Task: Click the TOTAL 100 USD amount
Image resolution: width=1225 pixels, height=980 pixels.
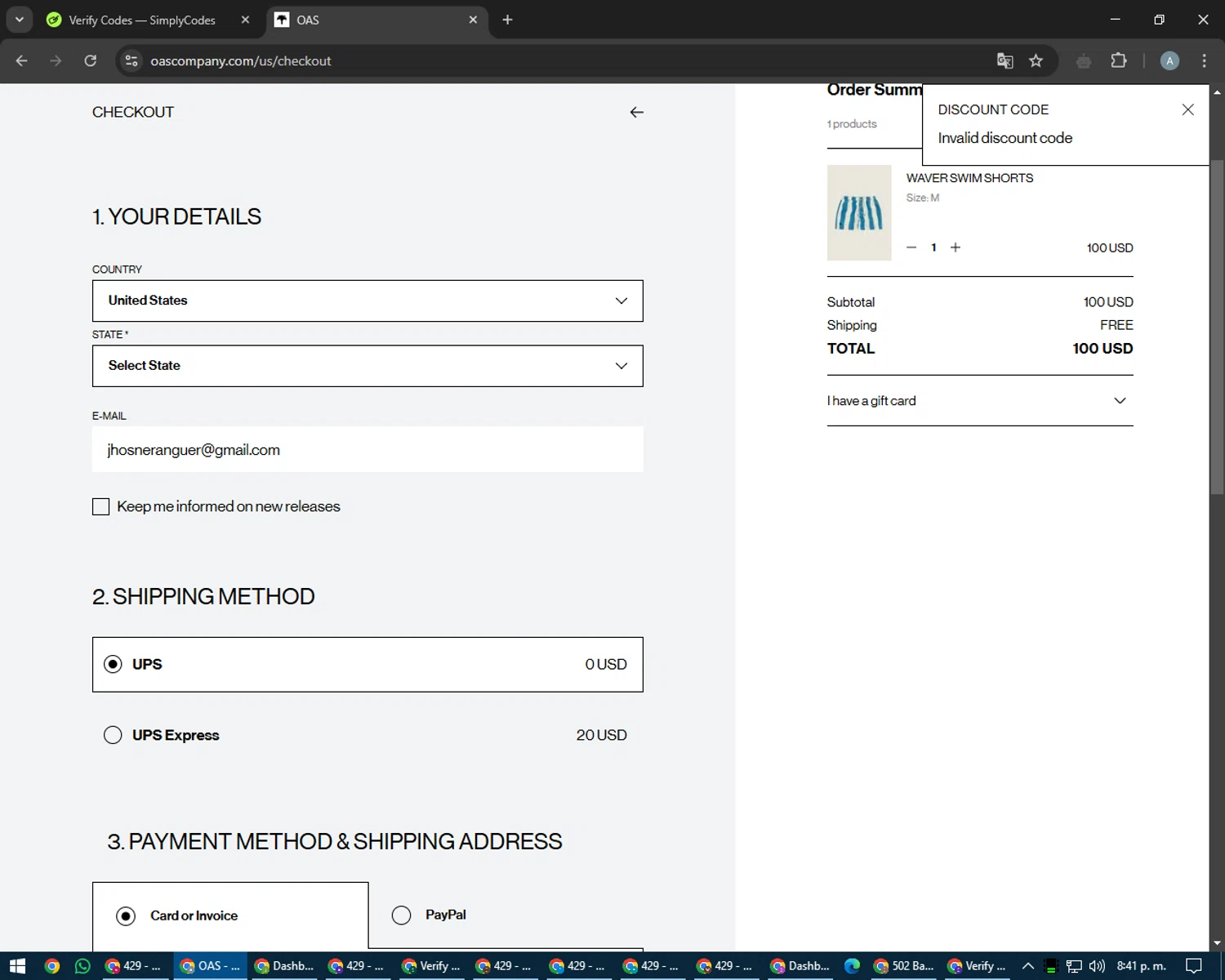Action: 1102,349
